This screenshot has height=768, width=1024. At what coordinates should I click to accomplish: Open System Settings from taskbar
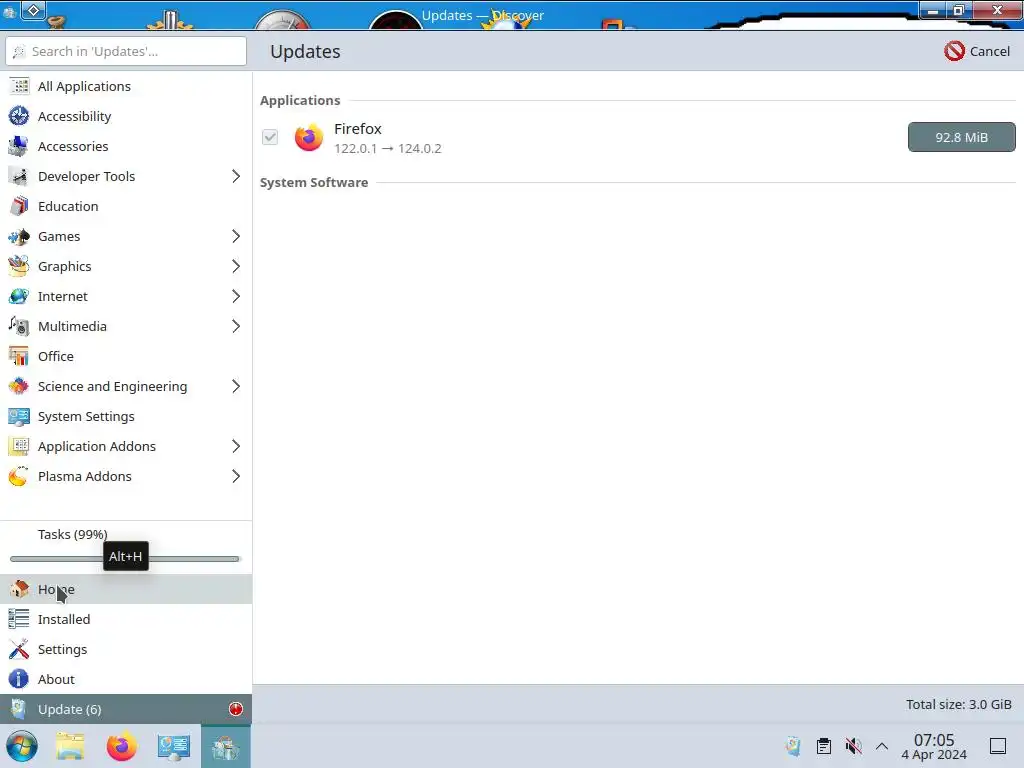(x=174, y=746)
